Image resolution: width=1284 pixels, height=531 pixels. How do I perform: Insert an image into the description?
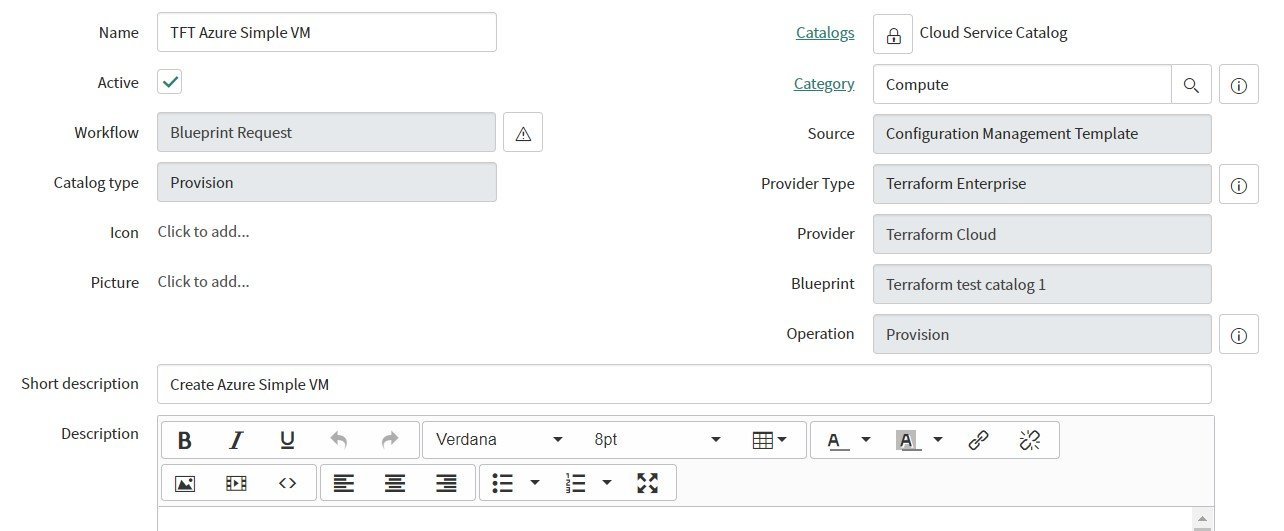185,483
